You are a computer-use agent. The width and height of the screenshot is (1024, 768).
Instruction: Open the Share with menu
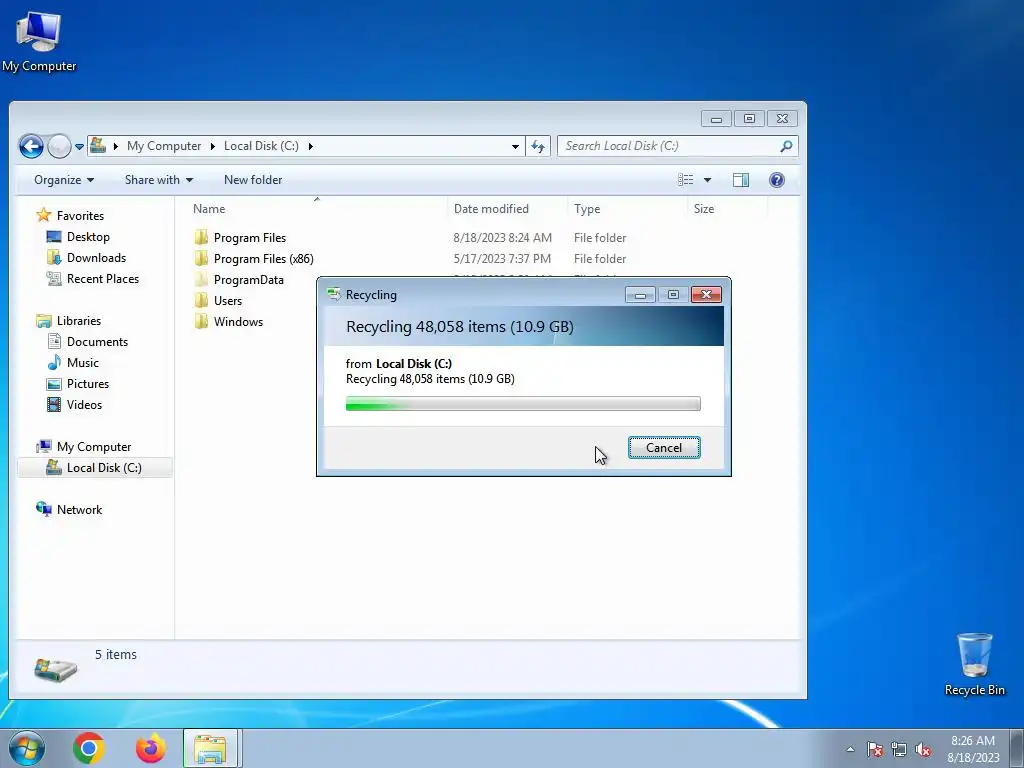click(159, 180)
